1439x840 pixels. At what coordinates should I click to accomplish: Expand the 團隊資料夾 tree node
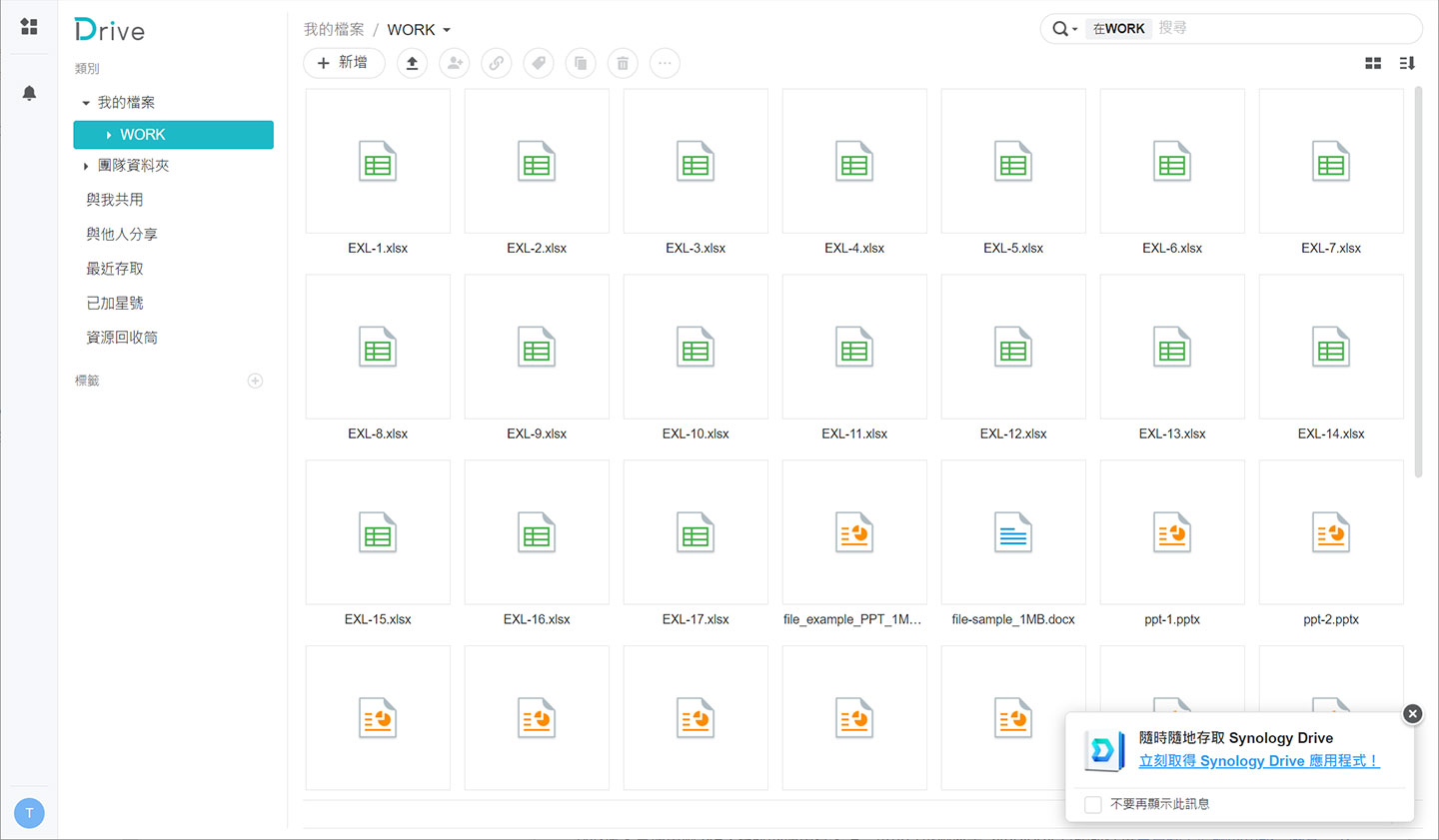[x=86, y=166]
